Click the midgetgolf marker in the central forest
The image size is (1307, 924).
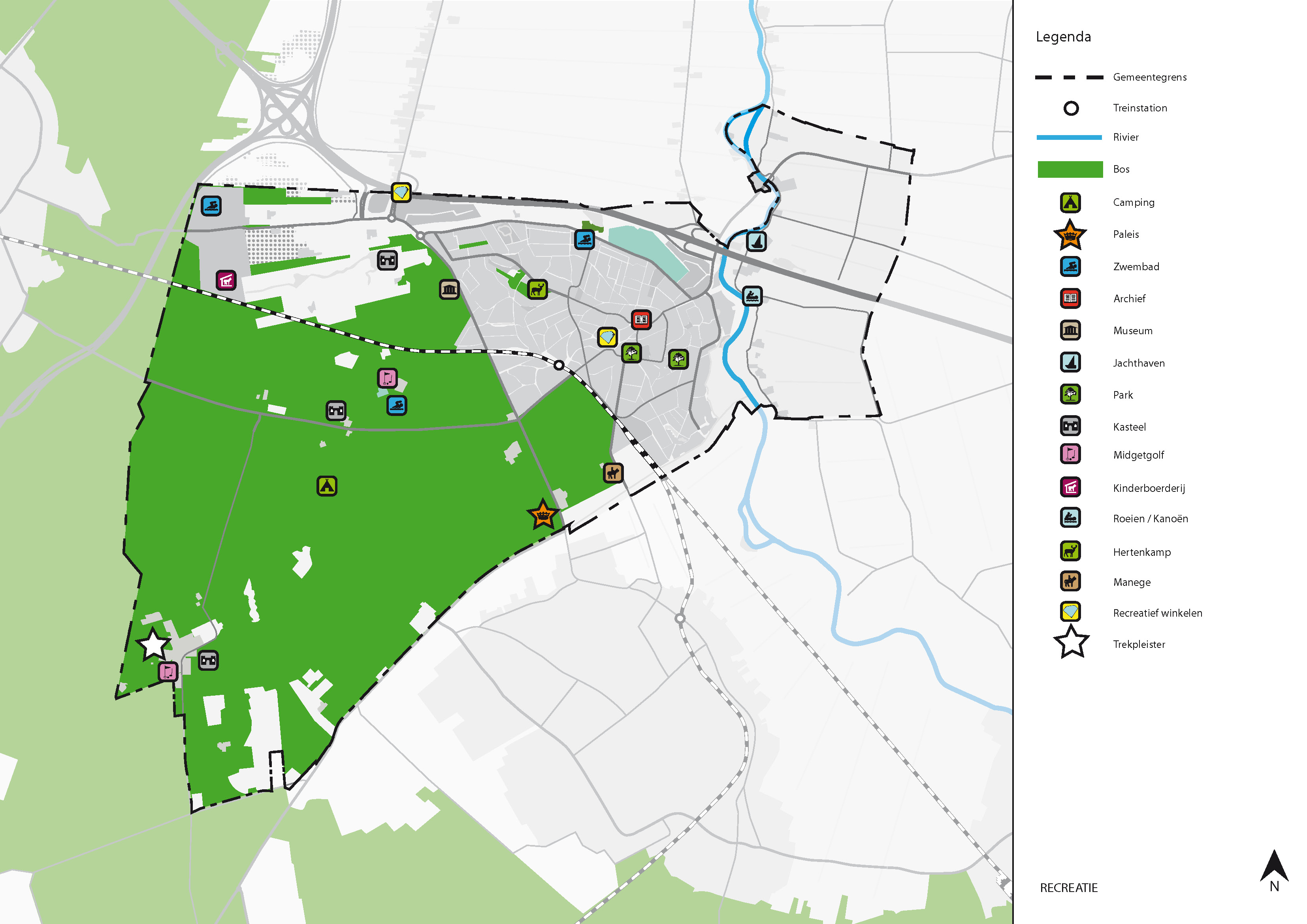388,377
